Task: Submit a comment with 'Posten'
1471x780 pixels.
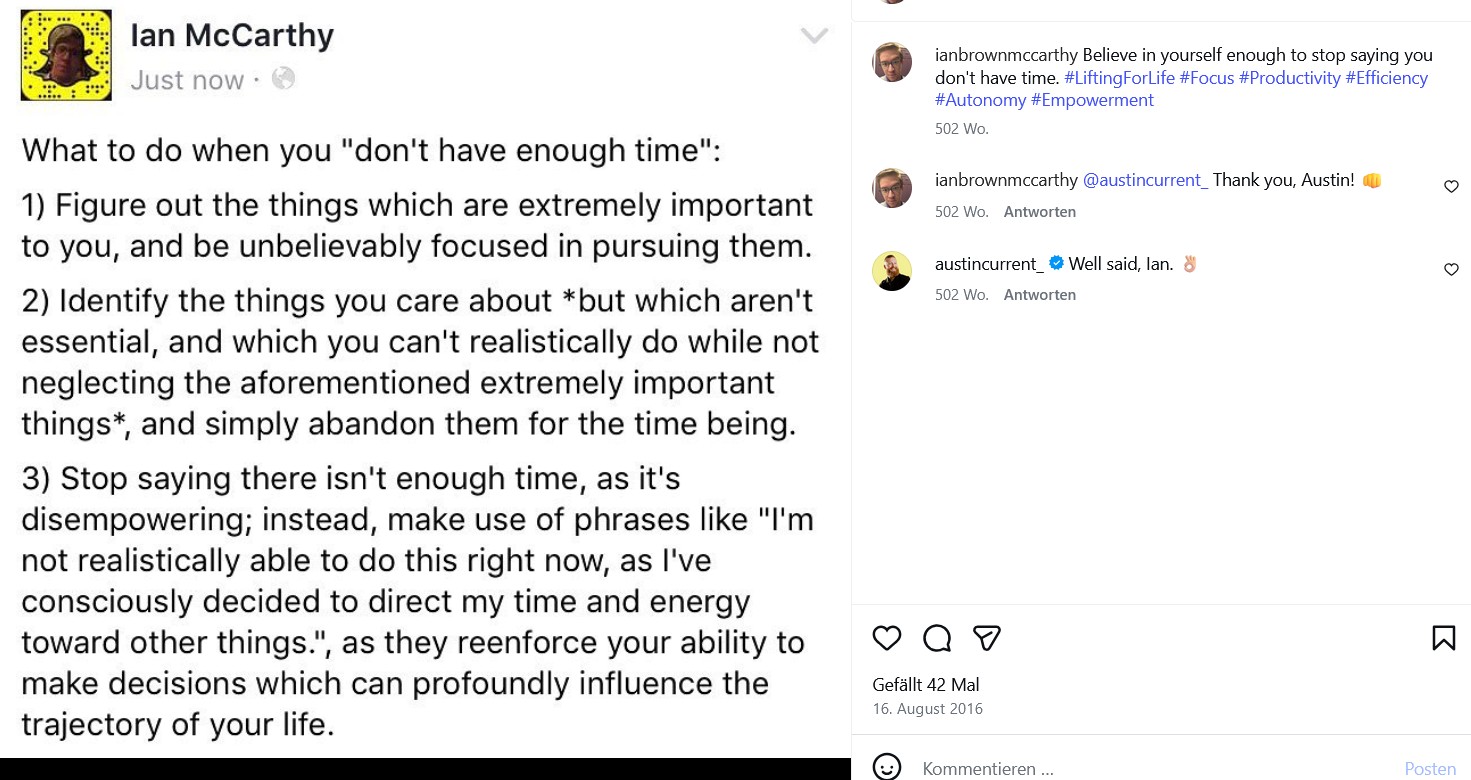Action: pyautogui.click(x=1430, y=768)
